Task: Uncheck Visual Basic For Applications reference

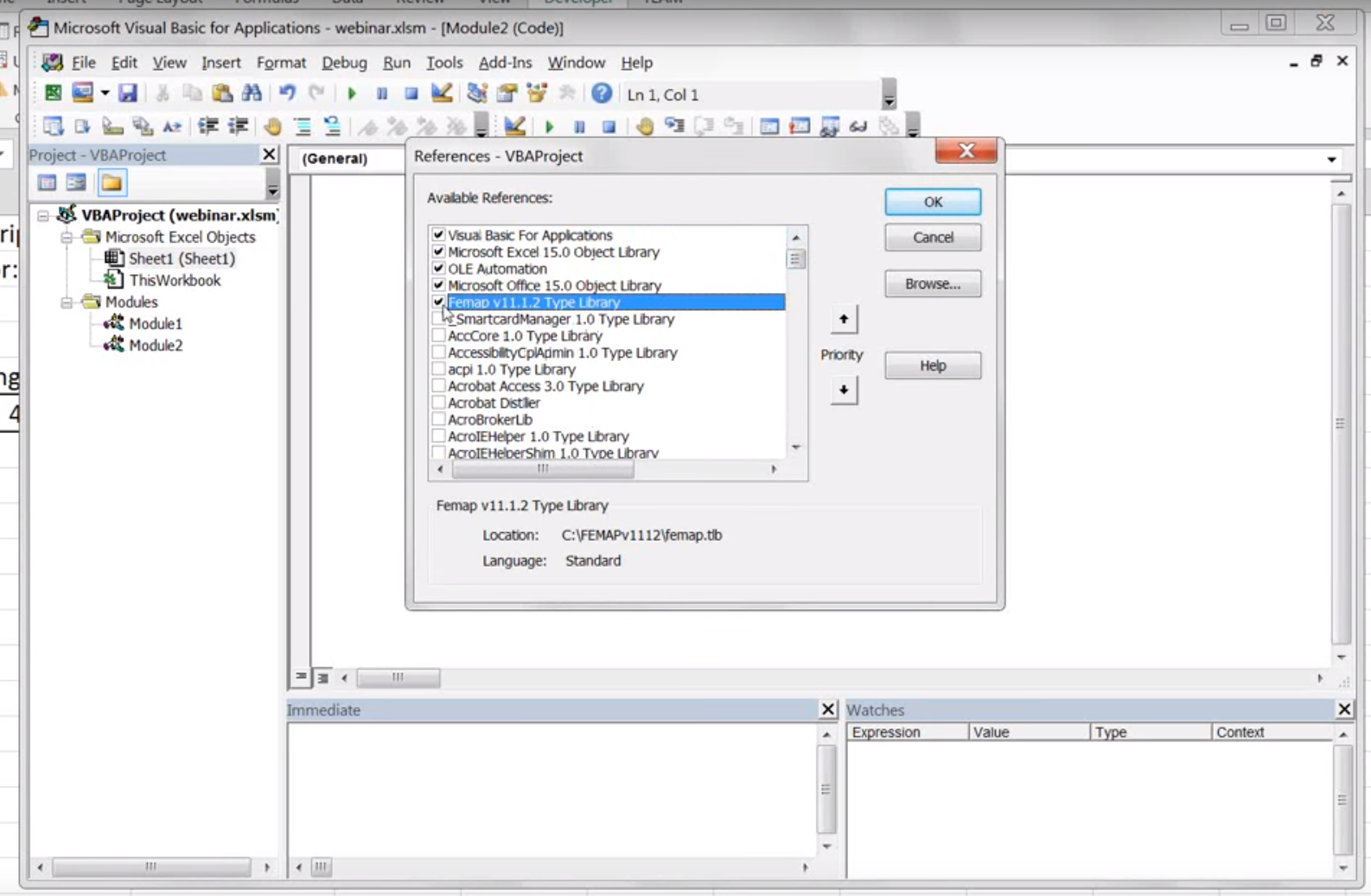Action: tap(438, 235)
